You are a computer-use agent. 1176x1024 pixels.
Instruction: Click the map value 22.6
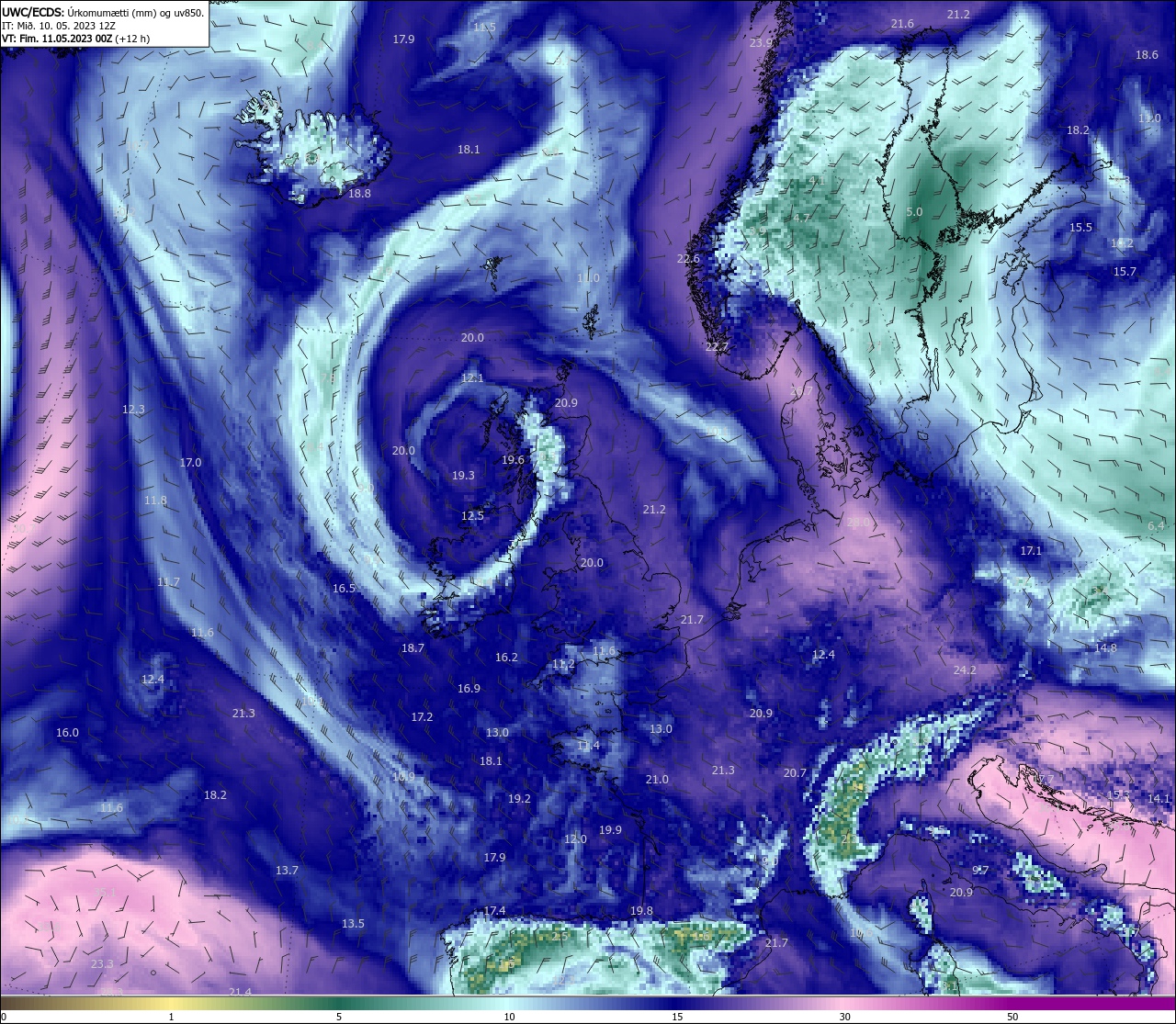pyautogui.click(x=688, y=258)
